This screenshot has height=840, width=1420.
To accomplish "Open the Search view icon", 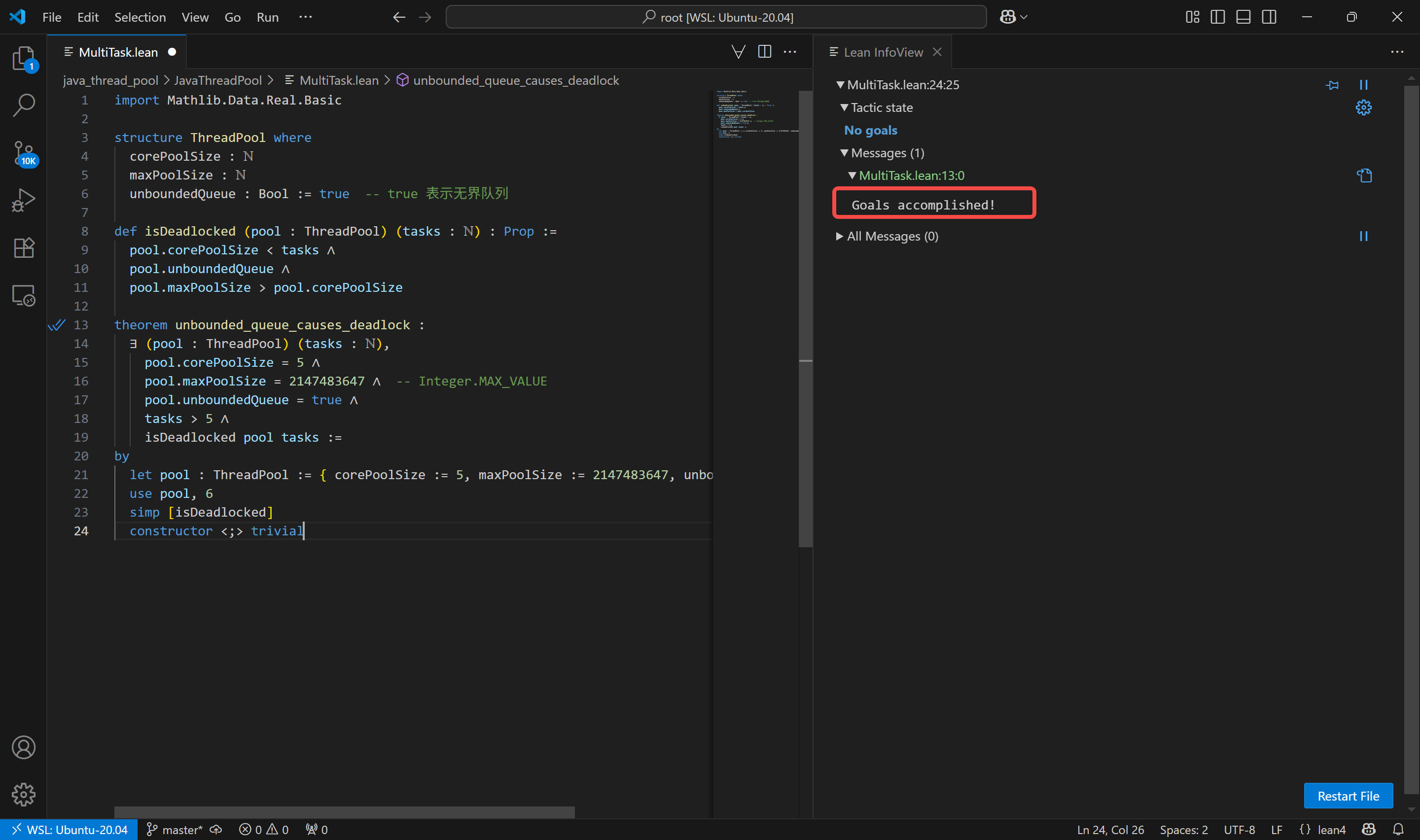I will click(x=23, y=105).
